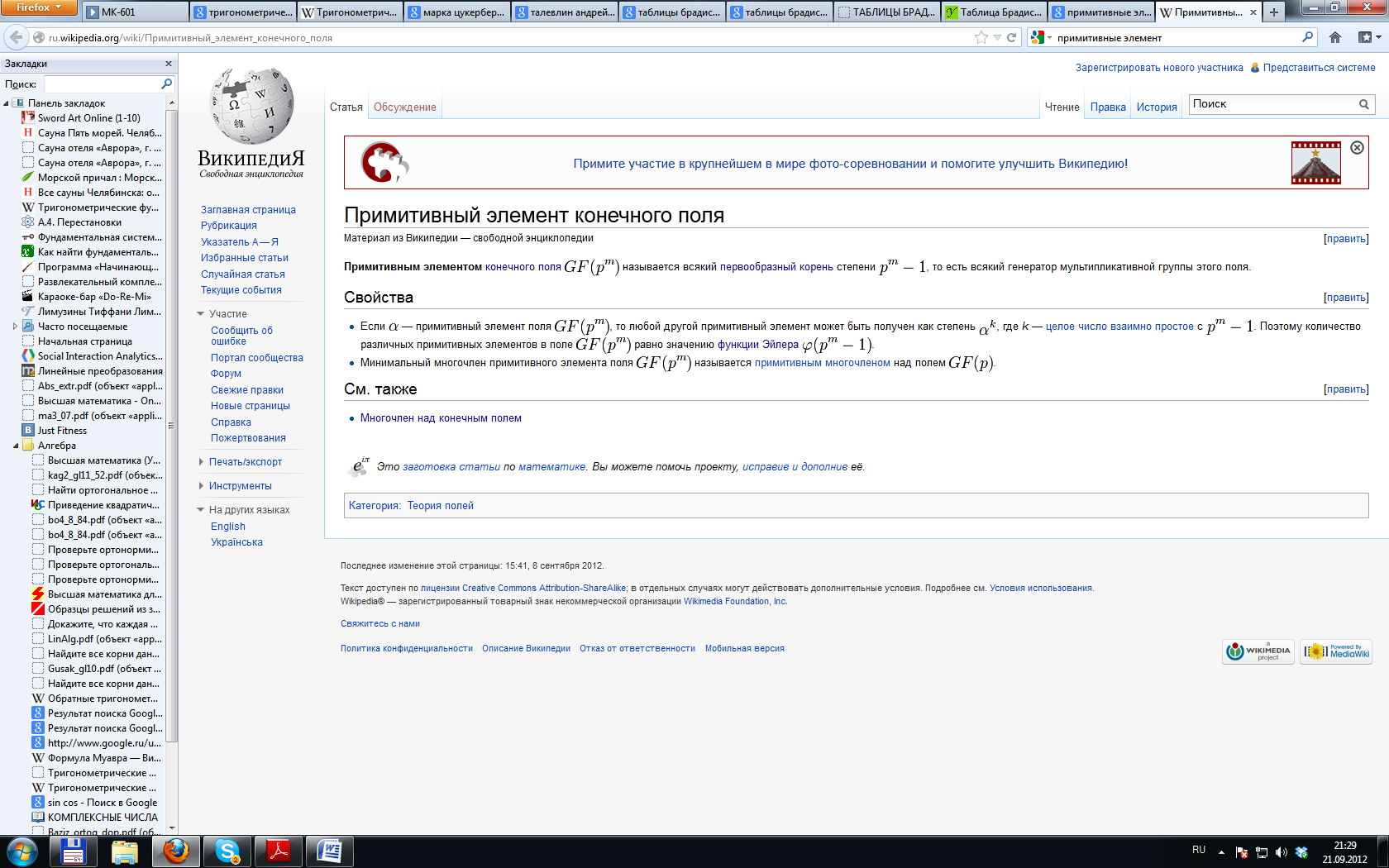This screenshot has height=868, width=1389.
Task: Bookmark this page with the star icon
Action: tap(981, 37)
